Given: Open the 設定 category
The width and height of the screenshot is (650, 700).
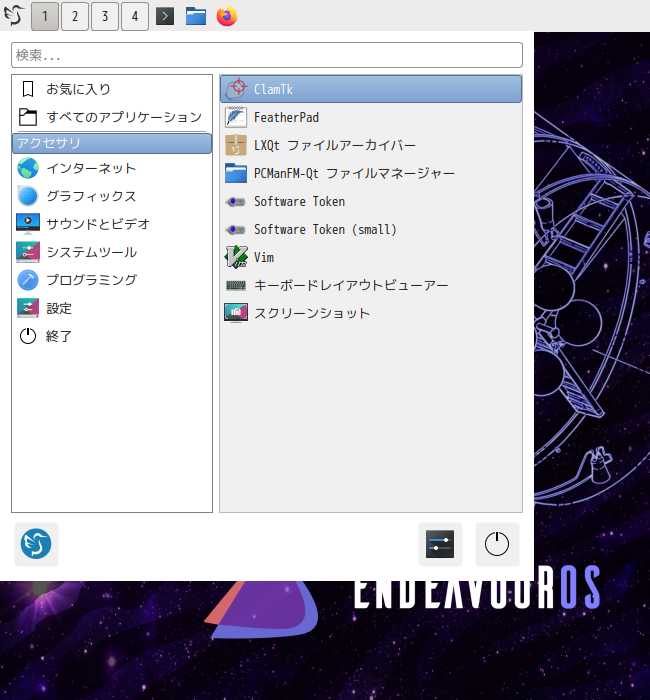Looking at the screenshot, I should [x=112, y=308].
